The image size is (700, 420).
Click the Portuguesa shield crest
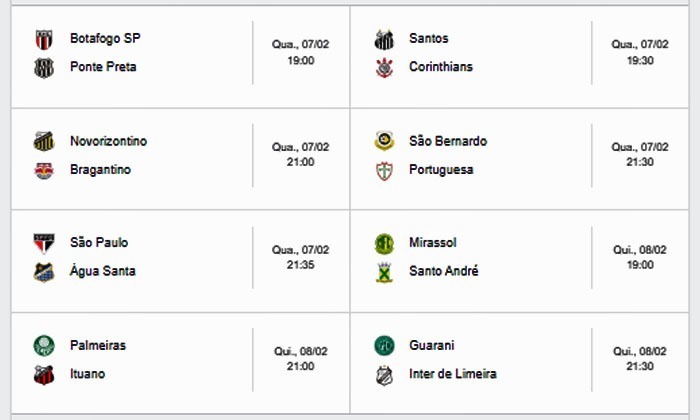384,170
